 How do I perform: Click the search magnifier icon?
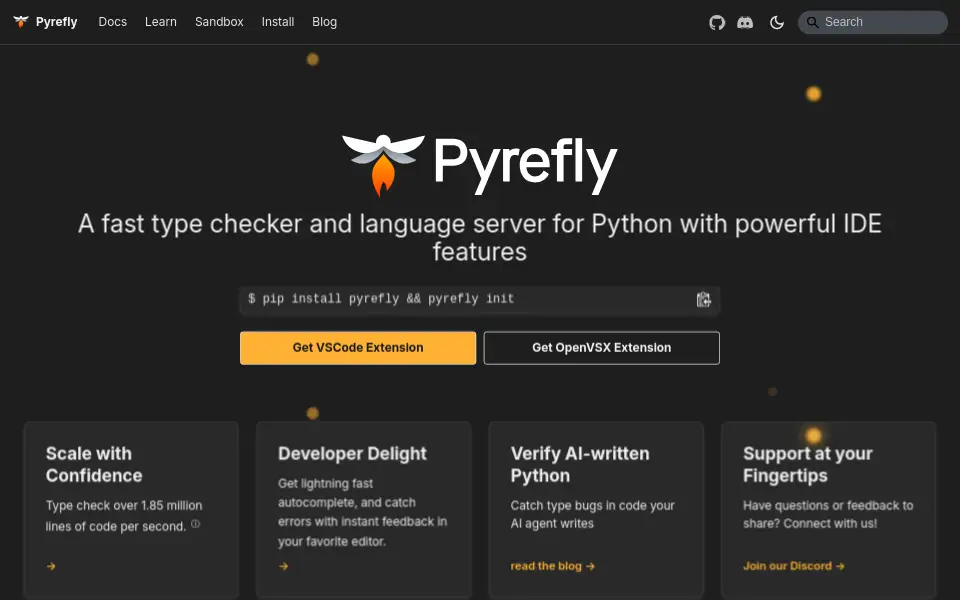812,22
